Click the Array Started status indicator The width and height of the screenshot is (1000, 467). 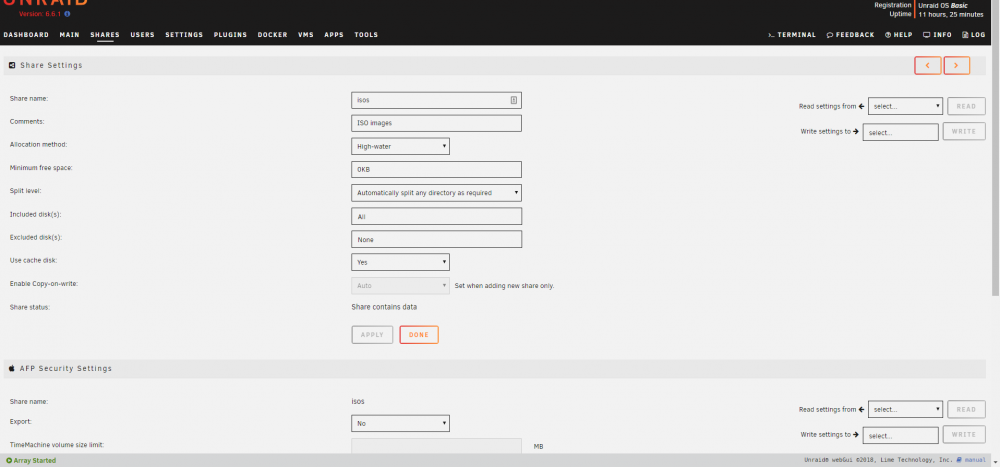pyautogui.click(x=31, y=460)
